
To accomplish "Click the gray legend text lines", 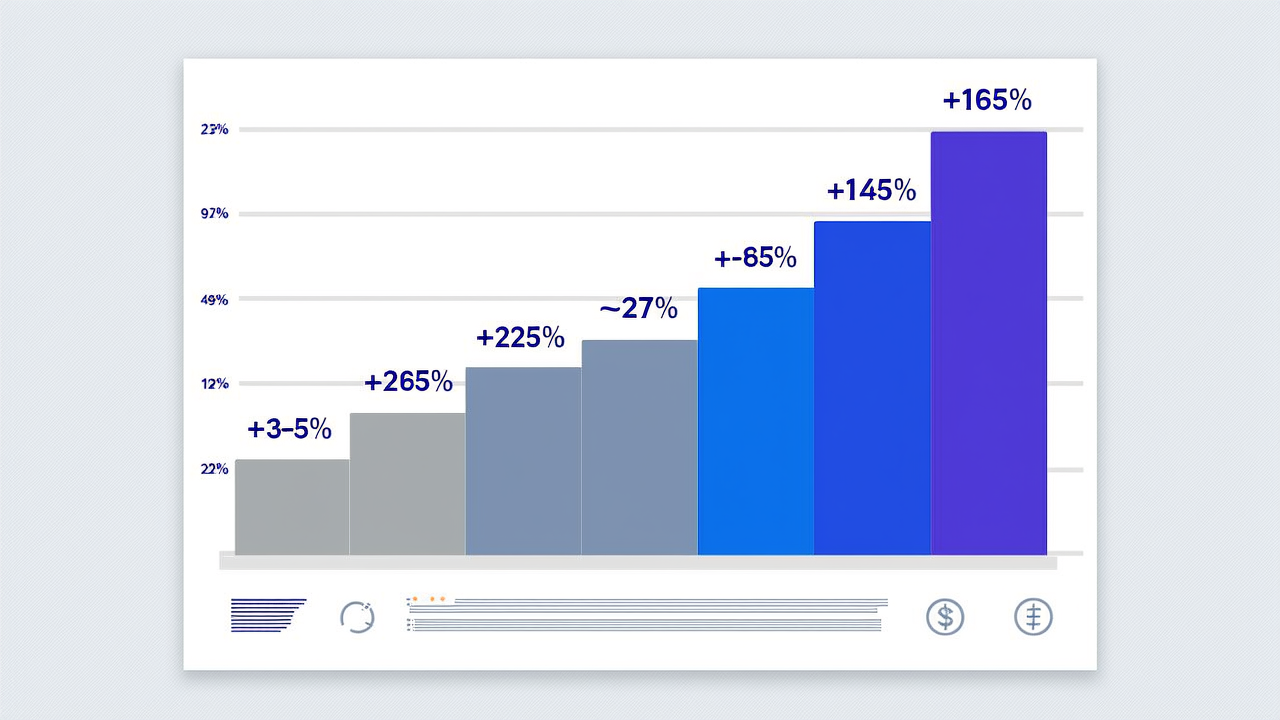I will pyautogui.click(x=648, y=614).
